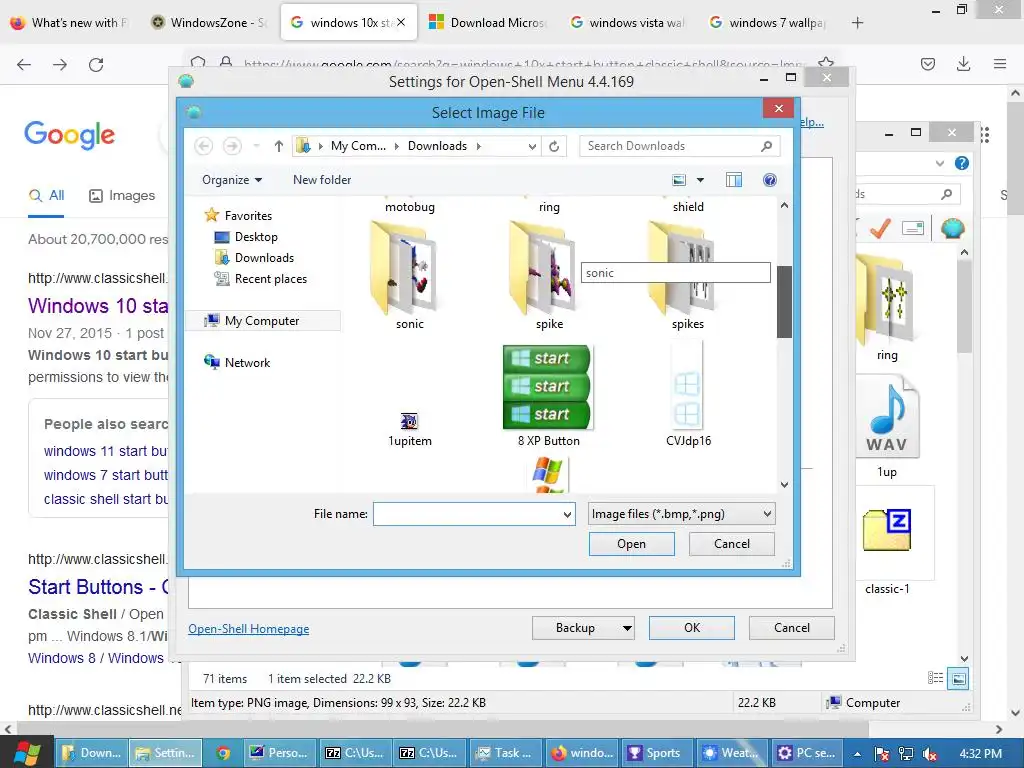Select My Computer in navigation pane

pyautogui.click(x=262, y=321)
